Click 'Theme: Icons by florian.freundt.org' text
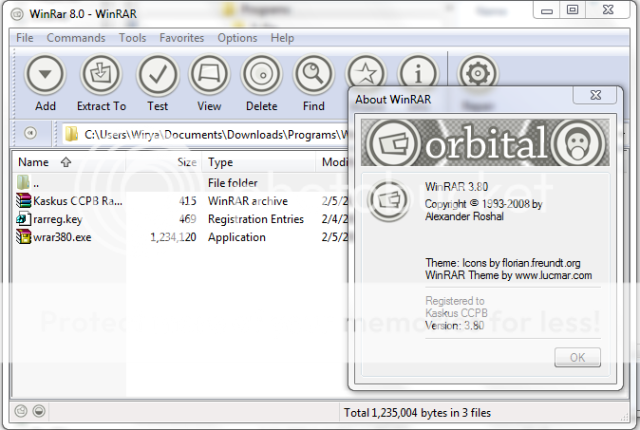This screenshot has width=640, height=430. click(503, 263)
